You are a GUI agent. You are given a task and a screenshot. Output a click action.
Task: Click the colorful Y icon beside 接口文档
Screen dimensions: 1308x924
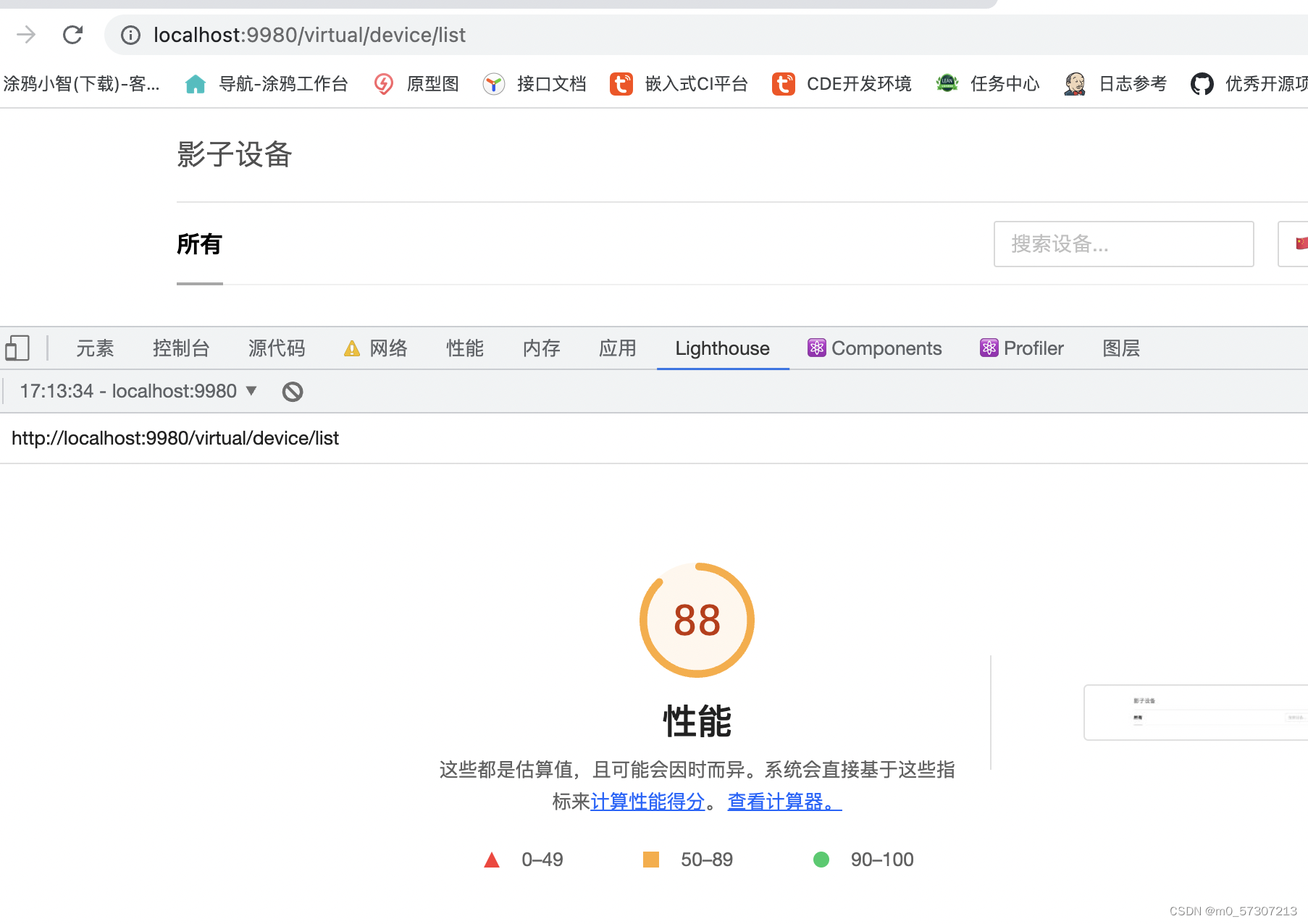coord(494,84)
